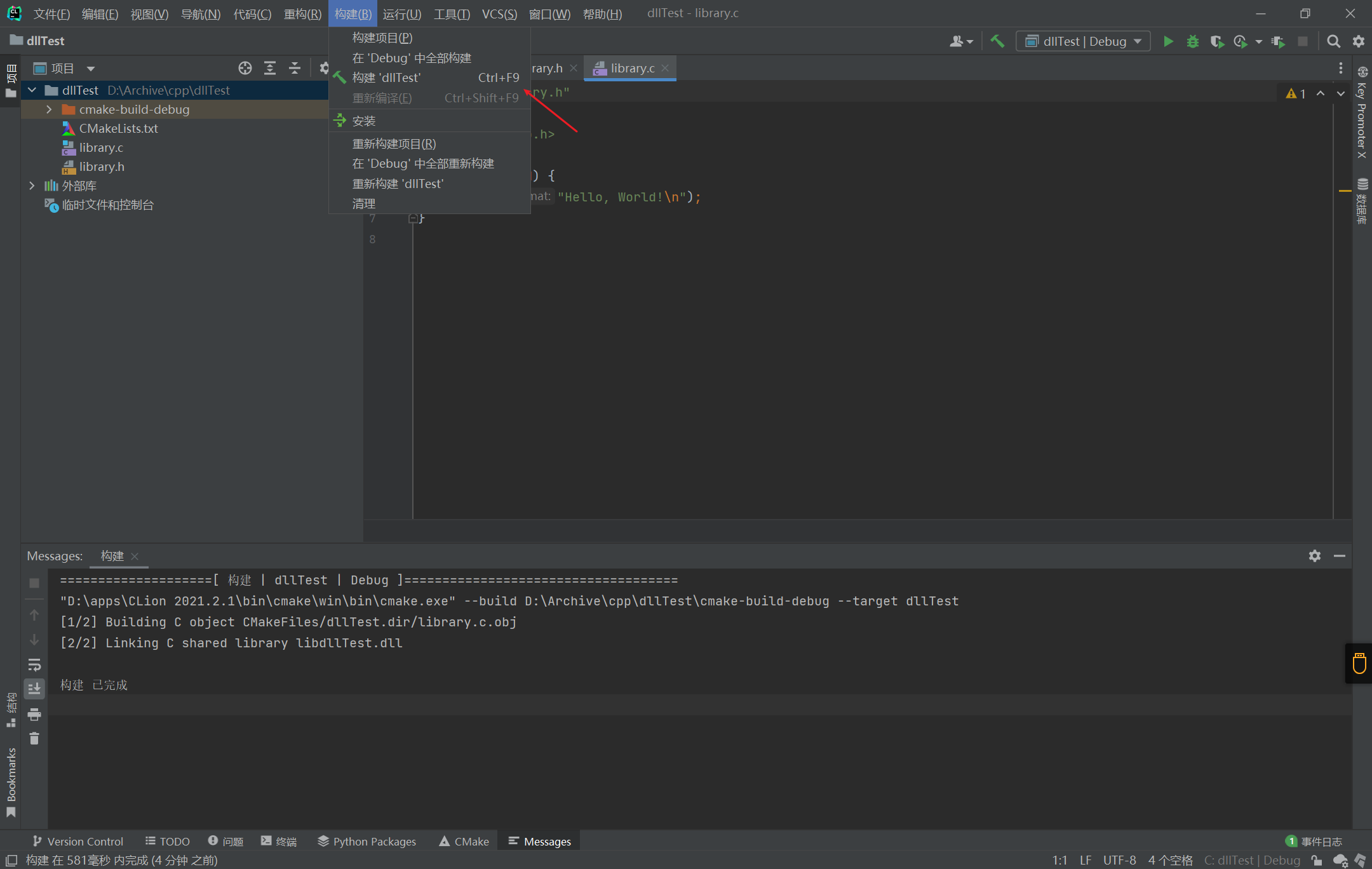Open the TODO tool window

pyautogui.click(x=168, y=841)
